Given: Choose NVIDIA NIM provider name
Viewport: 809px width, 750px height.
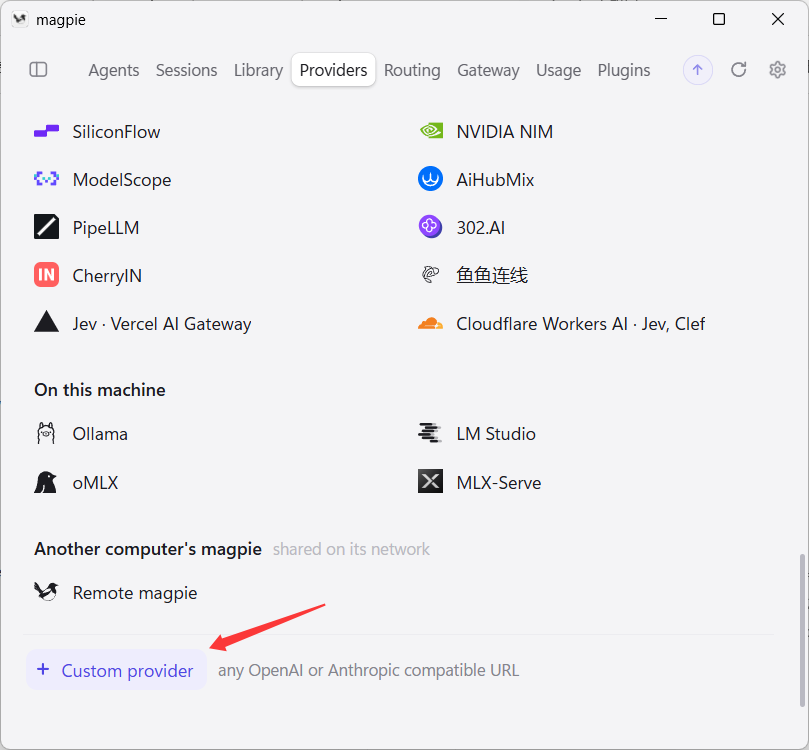Looking at the screenshot, I should pos(505,132).
